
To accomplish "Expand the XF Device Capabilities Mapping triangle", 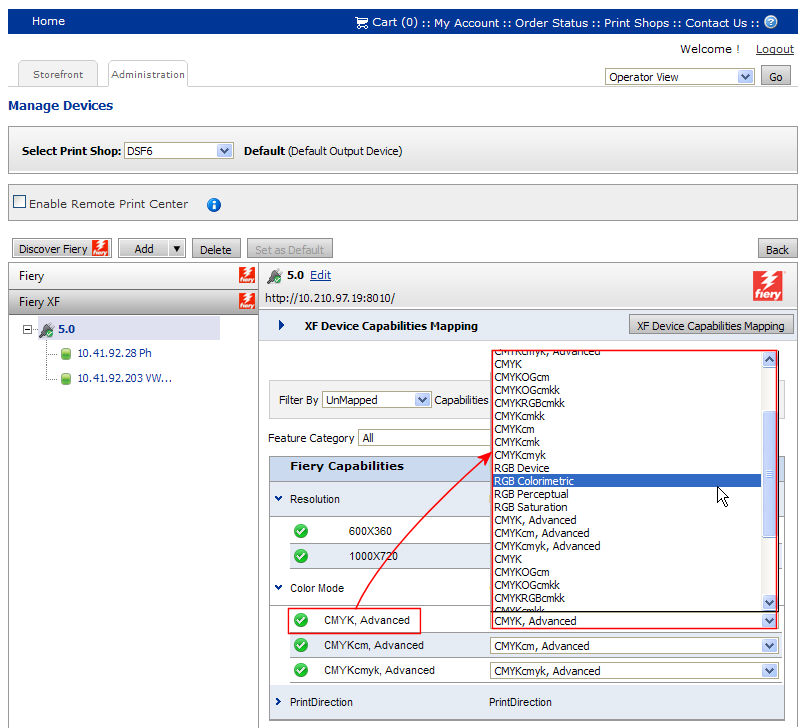I will click(281, 325).
